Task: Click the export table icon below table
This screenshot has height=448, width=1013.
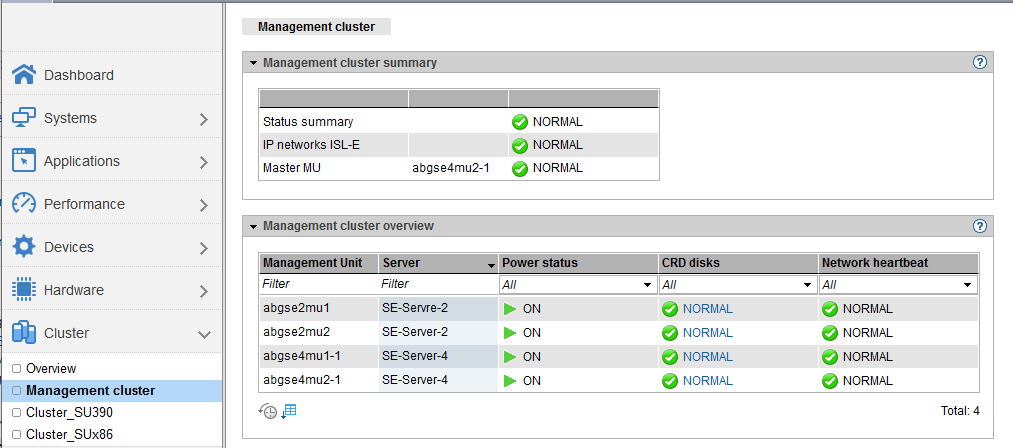Action: (289, 411)
